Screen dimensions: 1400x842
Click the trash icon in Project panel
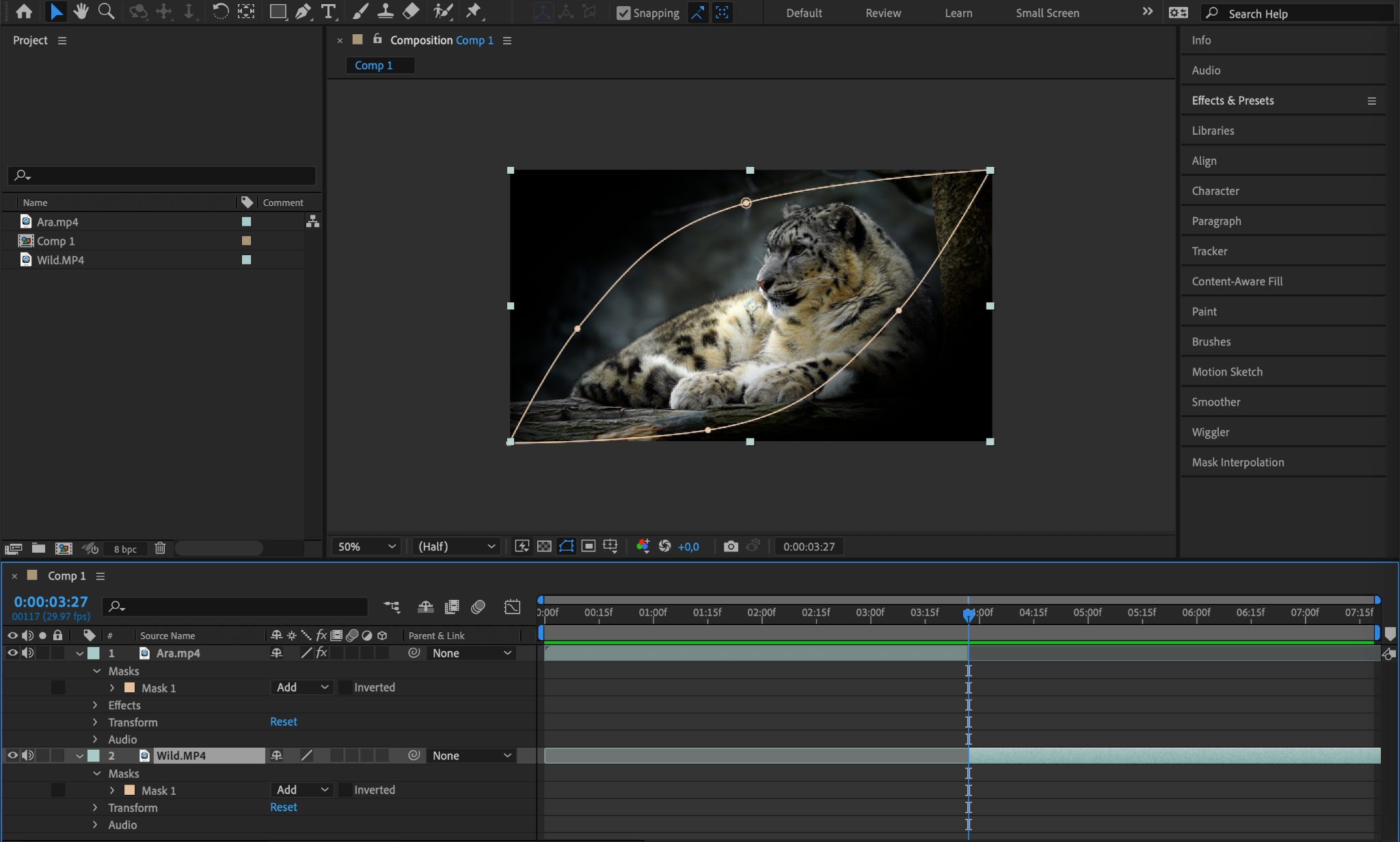click(160, 548)
